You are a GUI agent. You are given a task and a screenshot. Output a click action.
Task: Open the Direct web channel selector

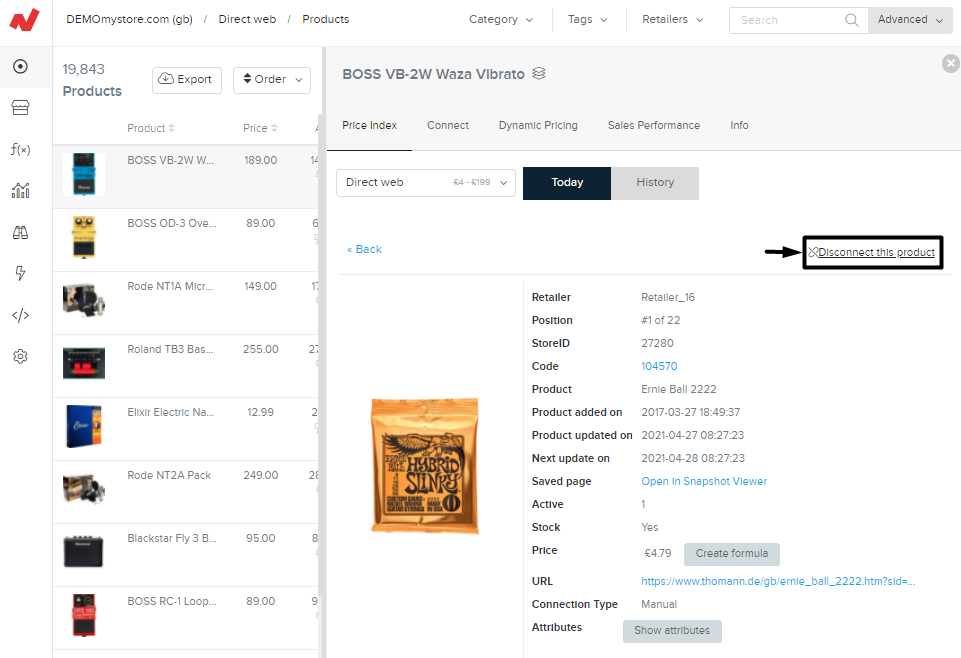426,183
